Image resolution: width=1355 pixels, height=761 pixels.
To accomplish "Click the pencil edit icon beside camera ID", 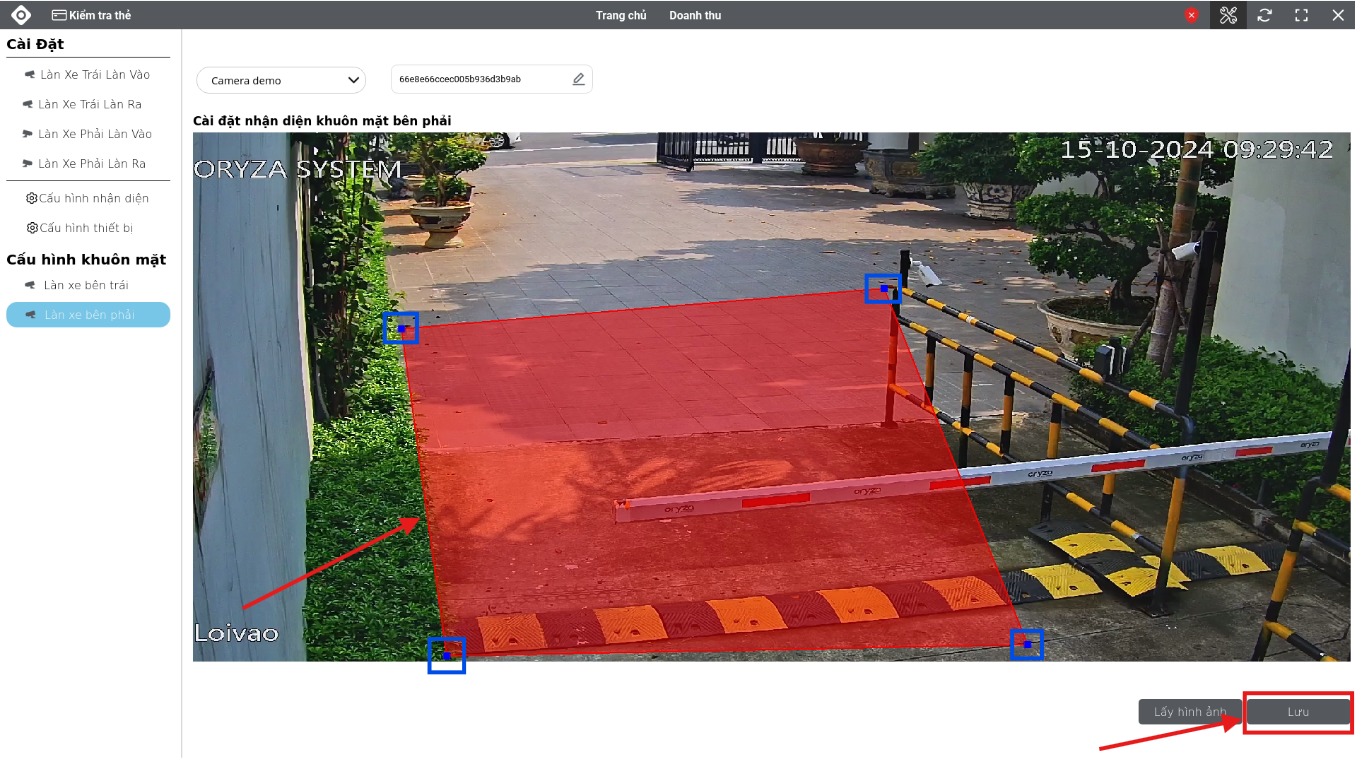I will pos(578,79).
